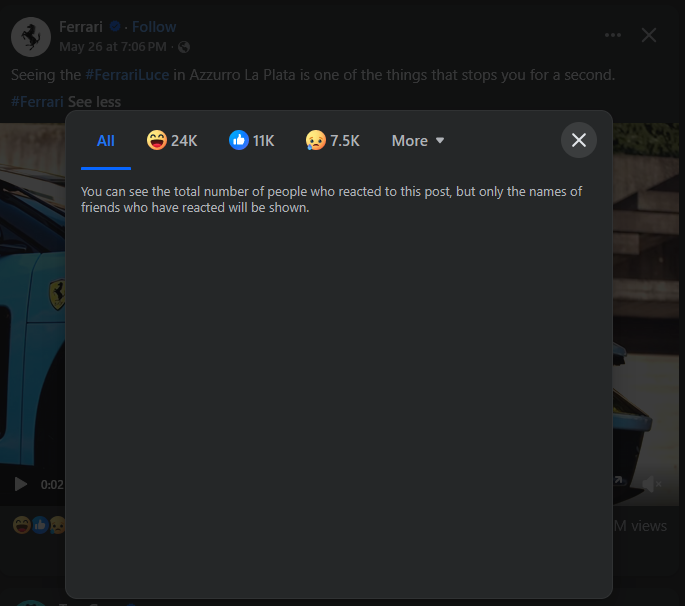Open the Ferrari page name

(x=81, y=27)
